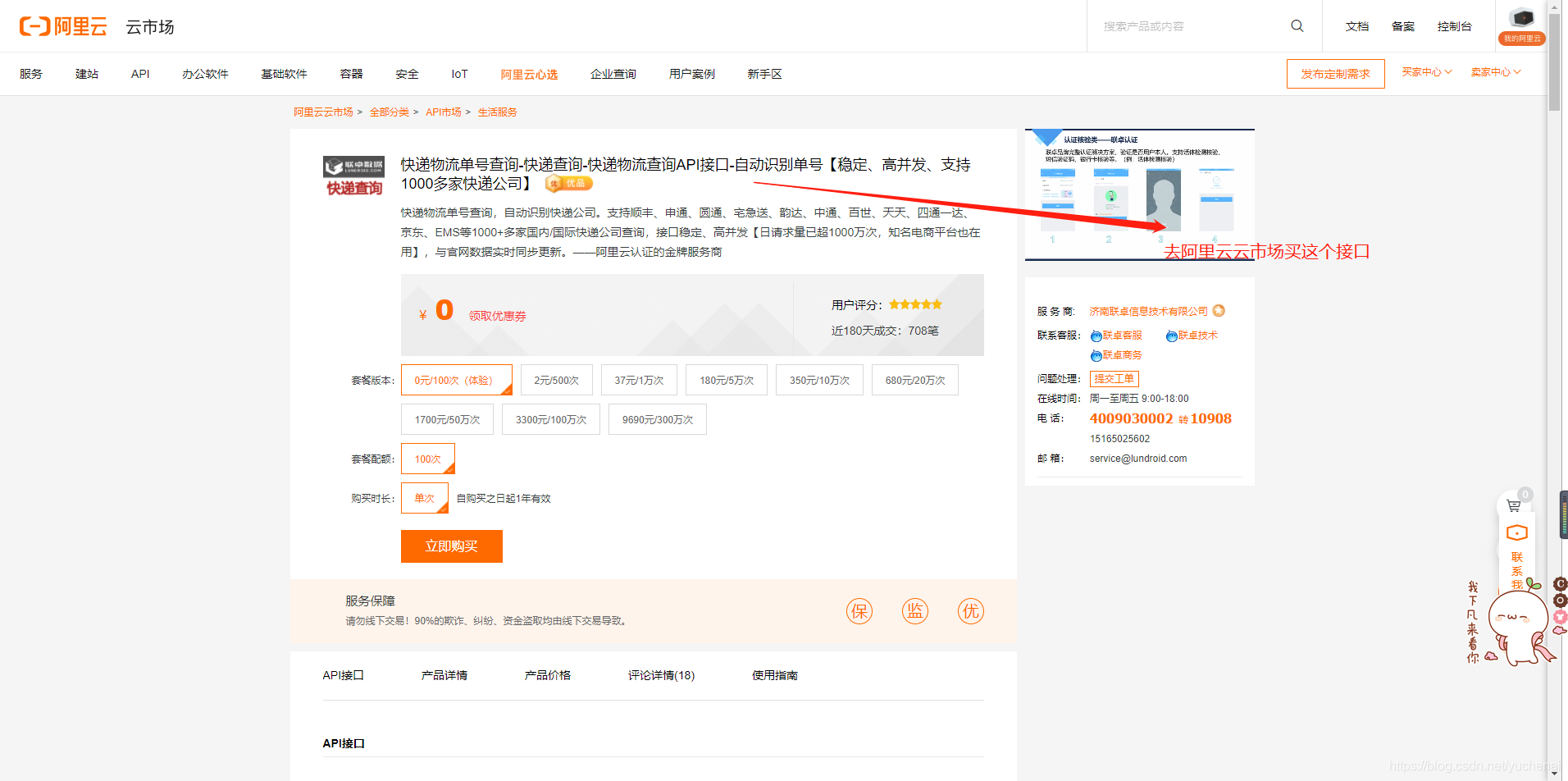Focus the 搜索产品或内容 search field
This screenshot has height=781, width=1568.
1189,26
